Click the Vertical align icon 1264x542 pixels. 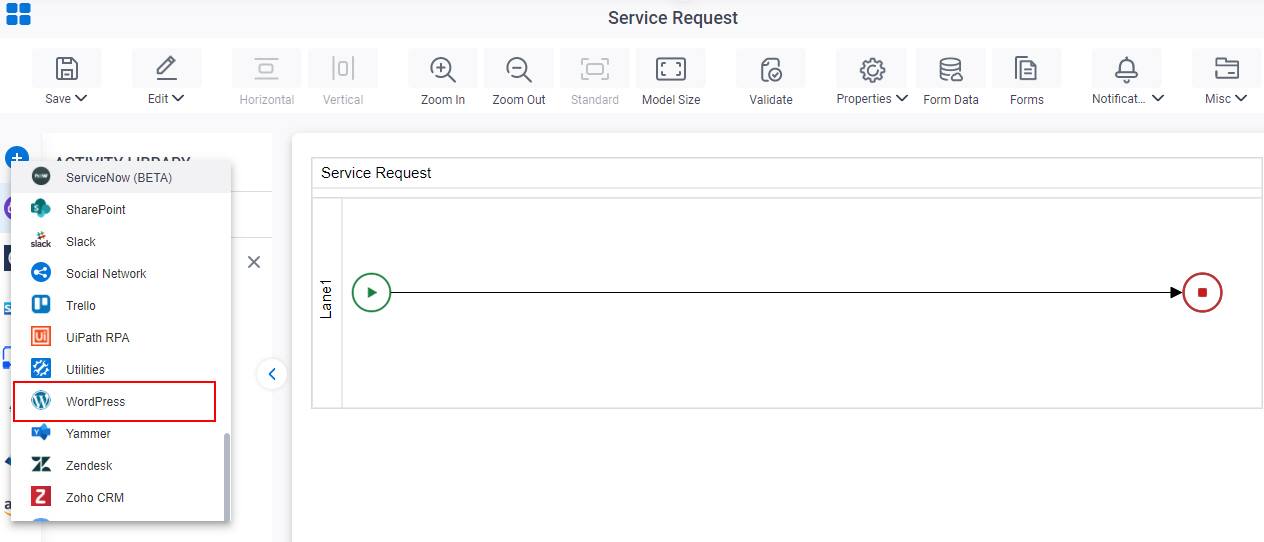point(343,68)
